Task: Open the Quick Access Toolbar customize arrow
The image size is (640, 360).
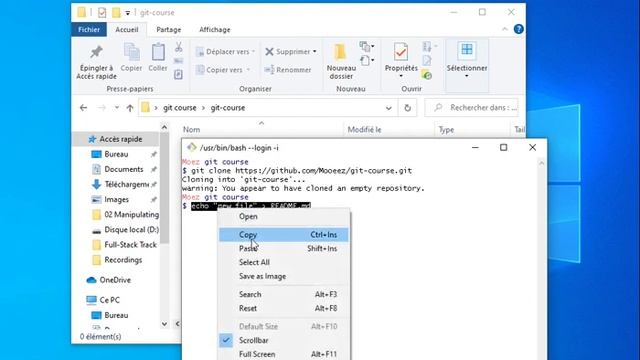Action: 127,13
